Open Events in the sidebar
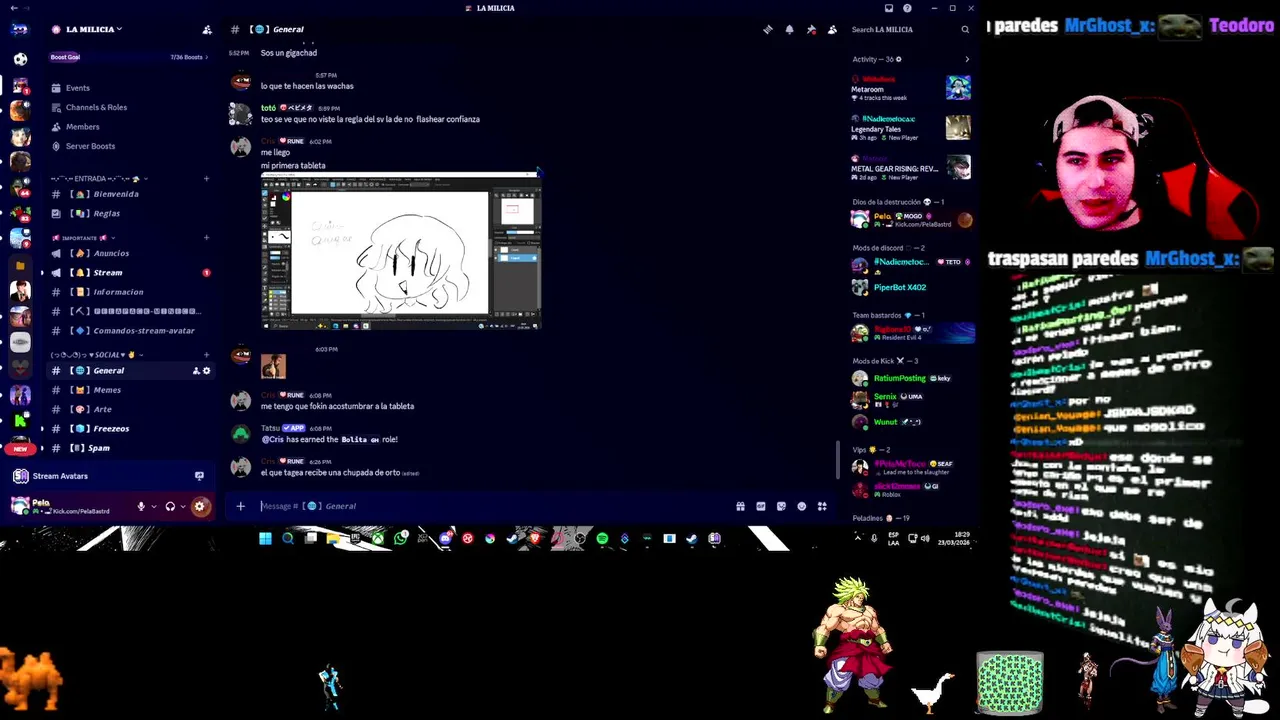Image resolution: width=1280 pixels, height=720 pixels. coord(128,88)
